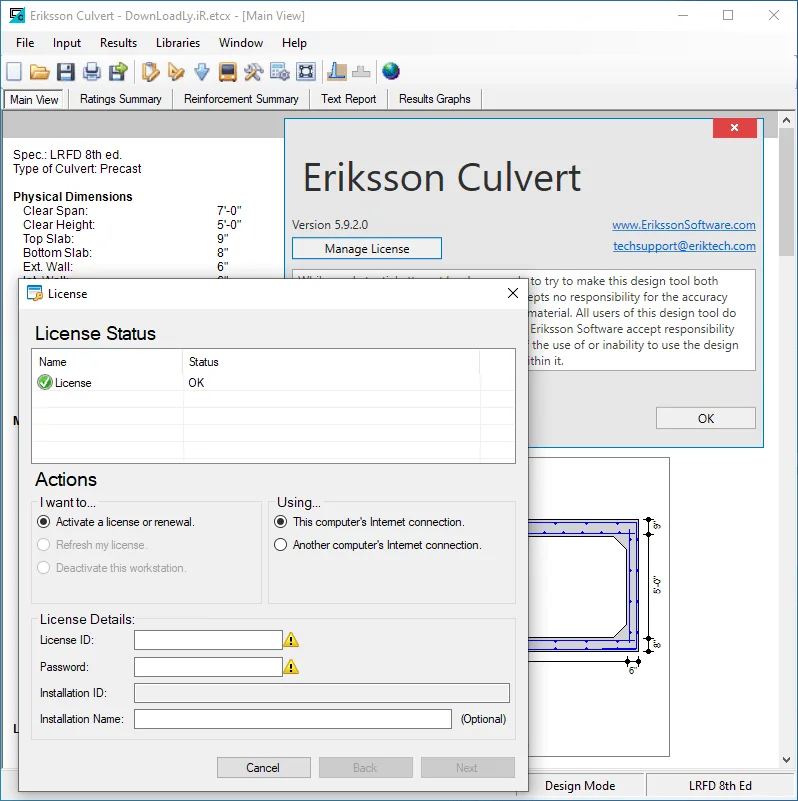Click the License dialog title icon
798x801 pixels.
point(34,294)
